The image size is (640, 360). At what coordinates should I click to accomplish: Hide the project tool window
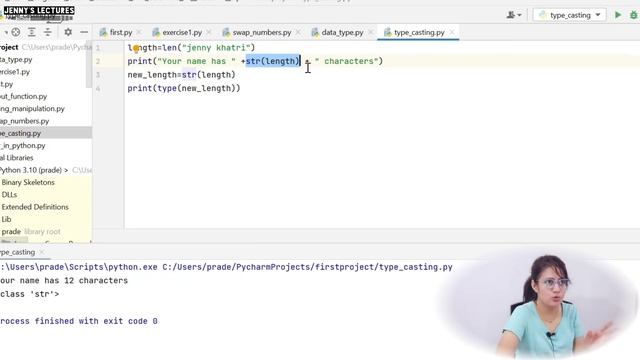click(84, 32)
